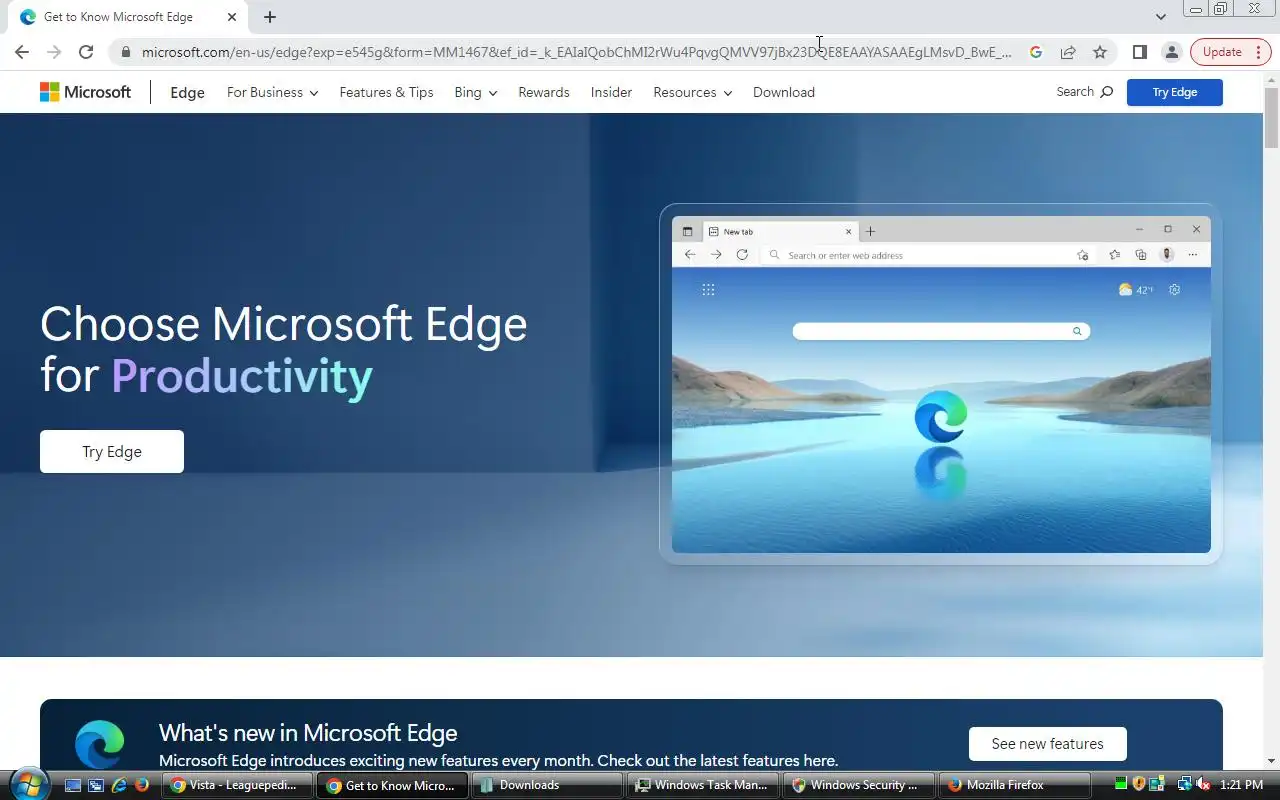Click the Edge browser preview image
1280x800 pixels.
(x=941, y=384)
